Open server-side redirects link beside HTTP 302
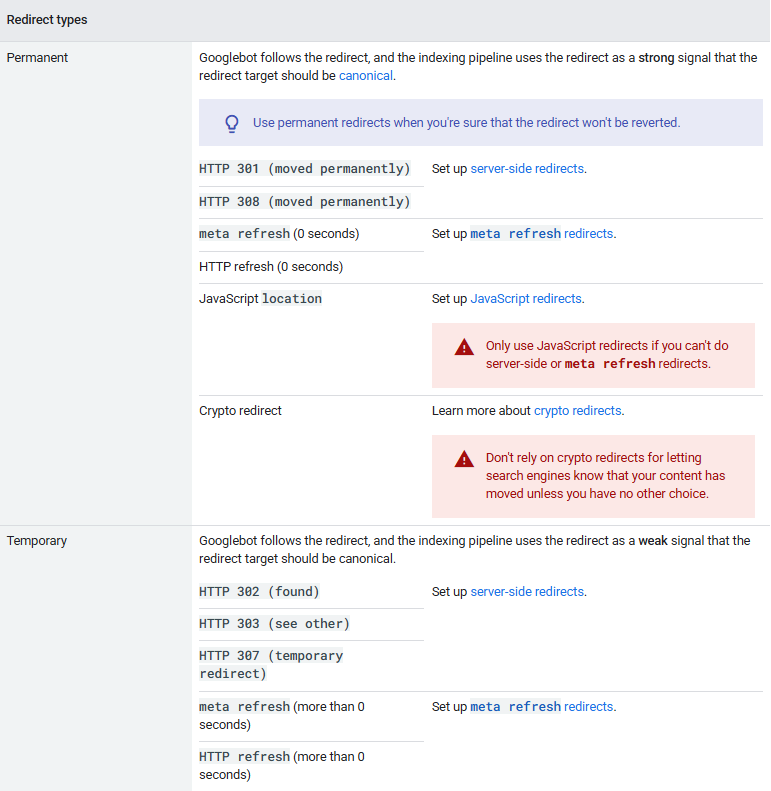This screenshot has height=791, width=771. click(527, 592)
